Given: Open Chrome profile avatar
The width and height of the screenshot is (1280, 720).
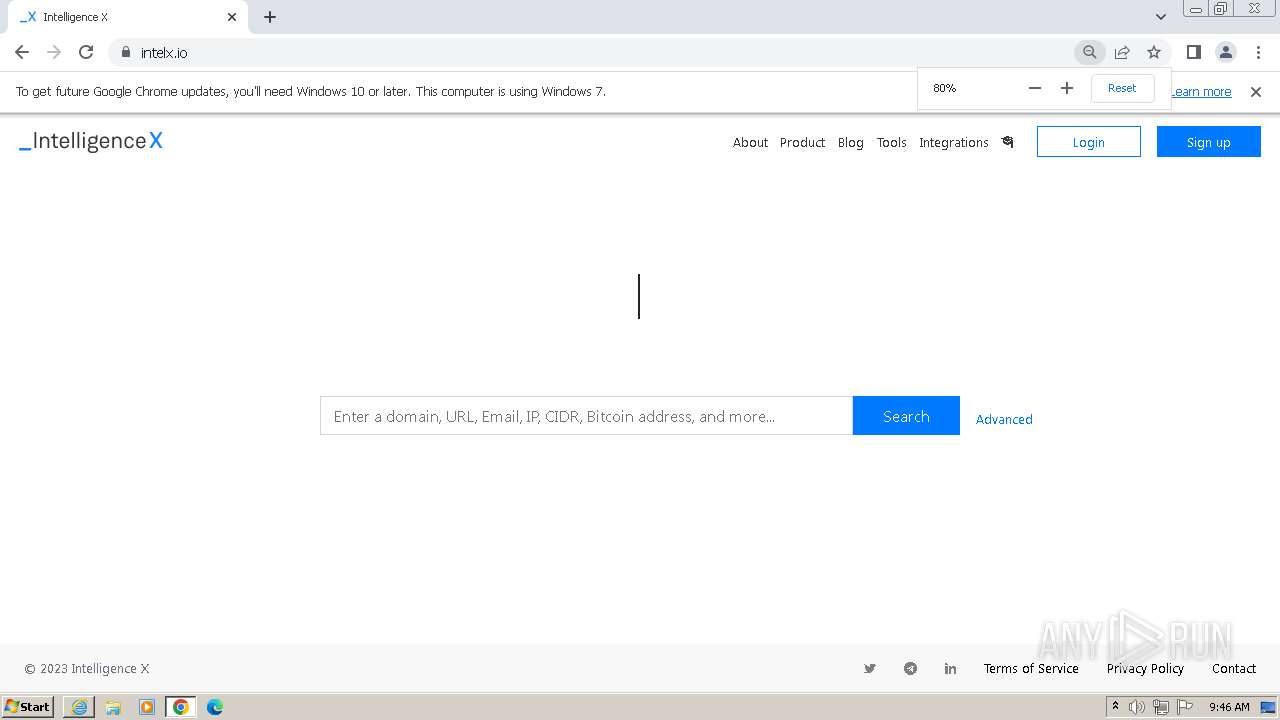Looking at the screenshot, I should (x=1226, y=52).
